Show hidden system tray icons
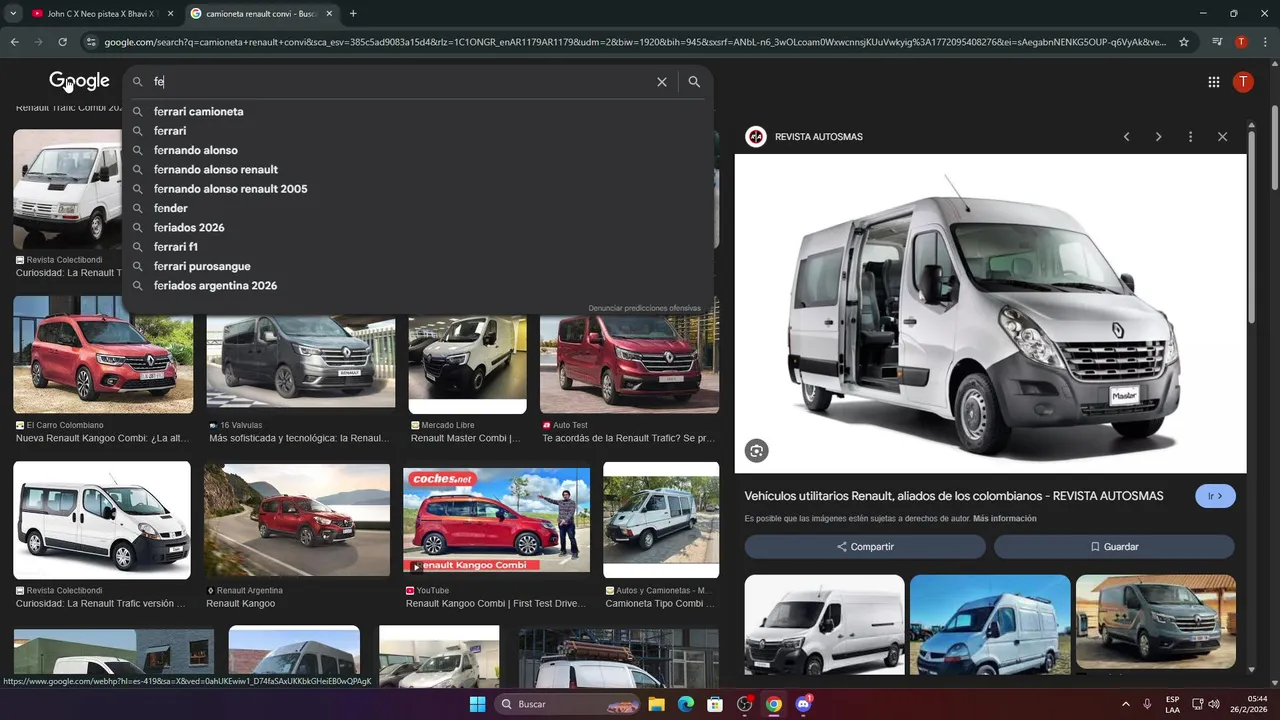 [x=1125, y=704]
